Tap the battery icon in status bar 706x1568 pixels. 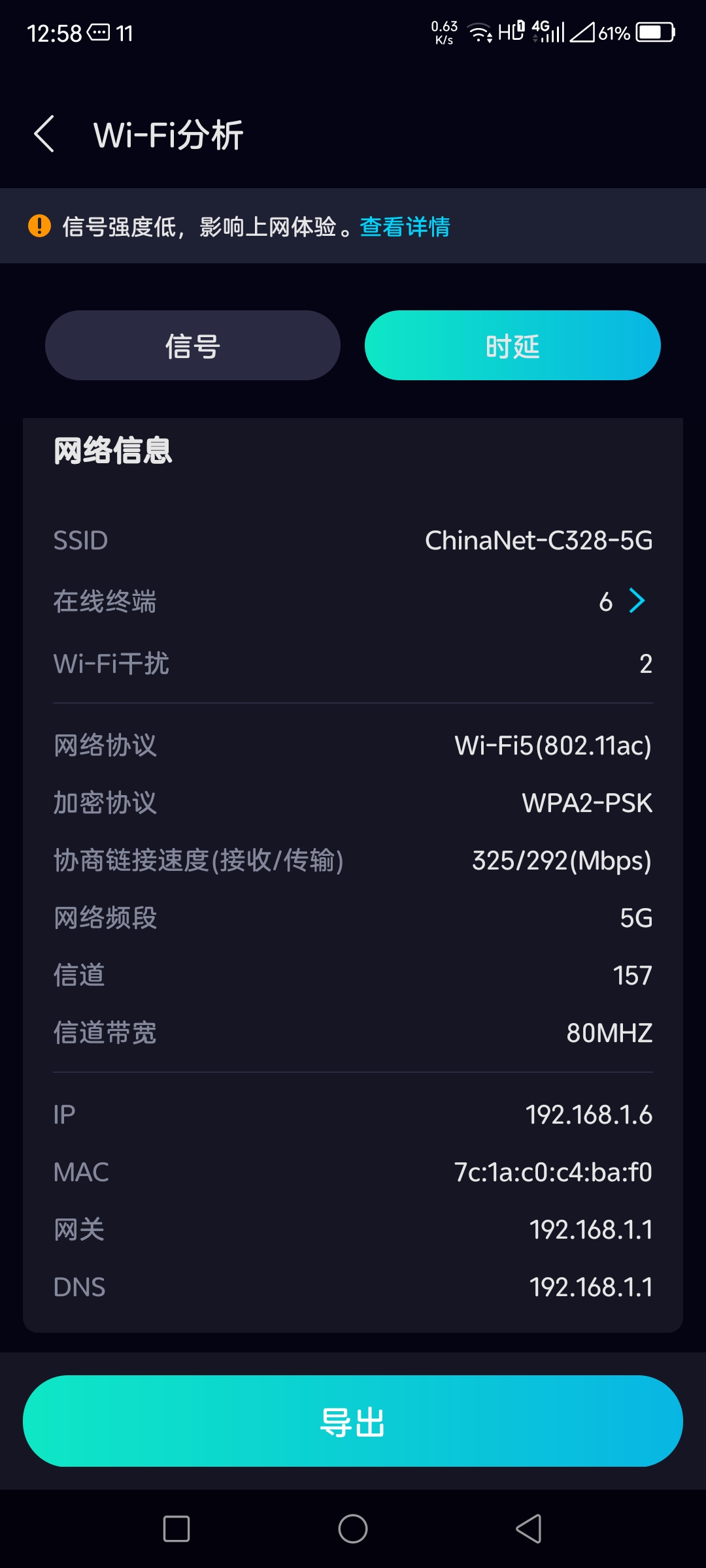click(656, 32)
